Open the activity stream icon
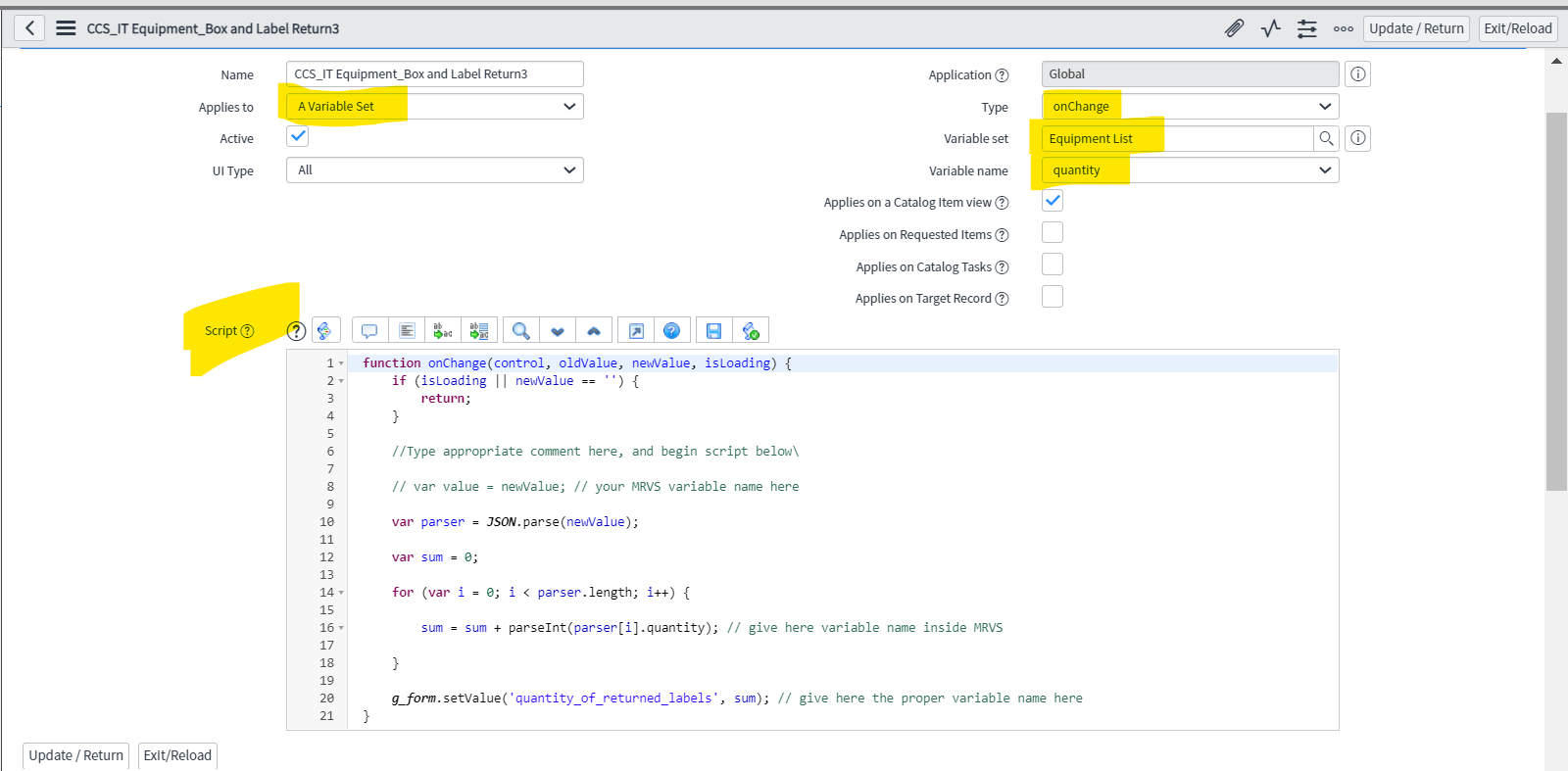Image resolution: width=1568 pixels, height=771 pixels. (1271, 28)
